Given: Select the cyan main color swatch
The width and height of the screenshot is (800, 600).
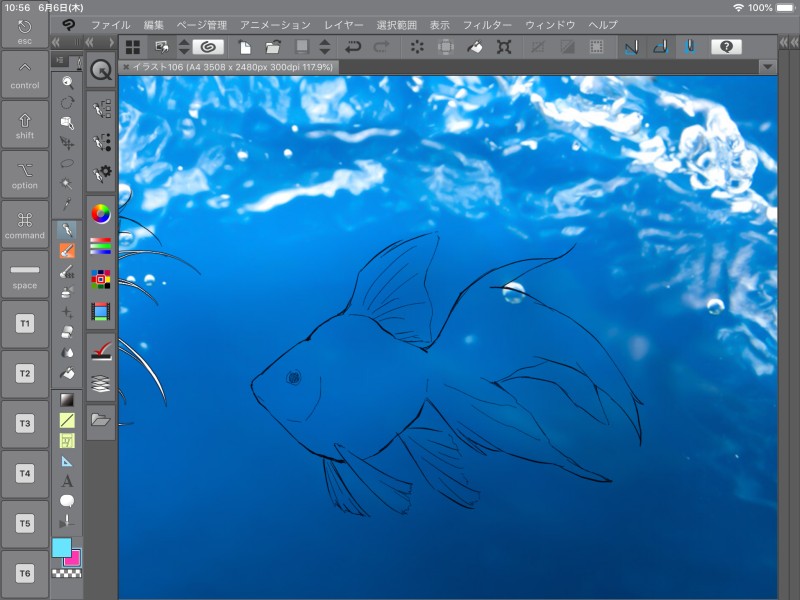Looking at the screenshot, I should pyautogui.click(x=61, y=547).
